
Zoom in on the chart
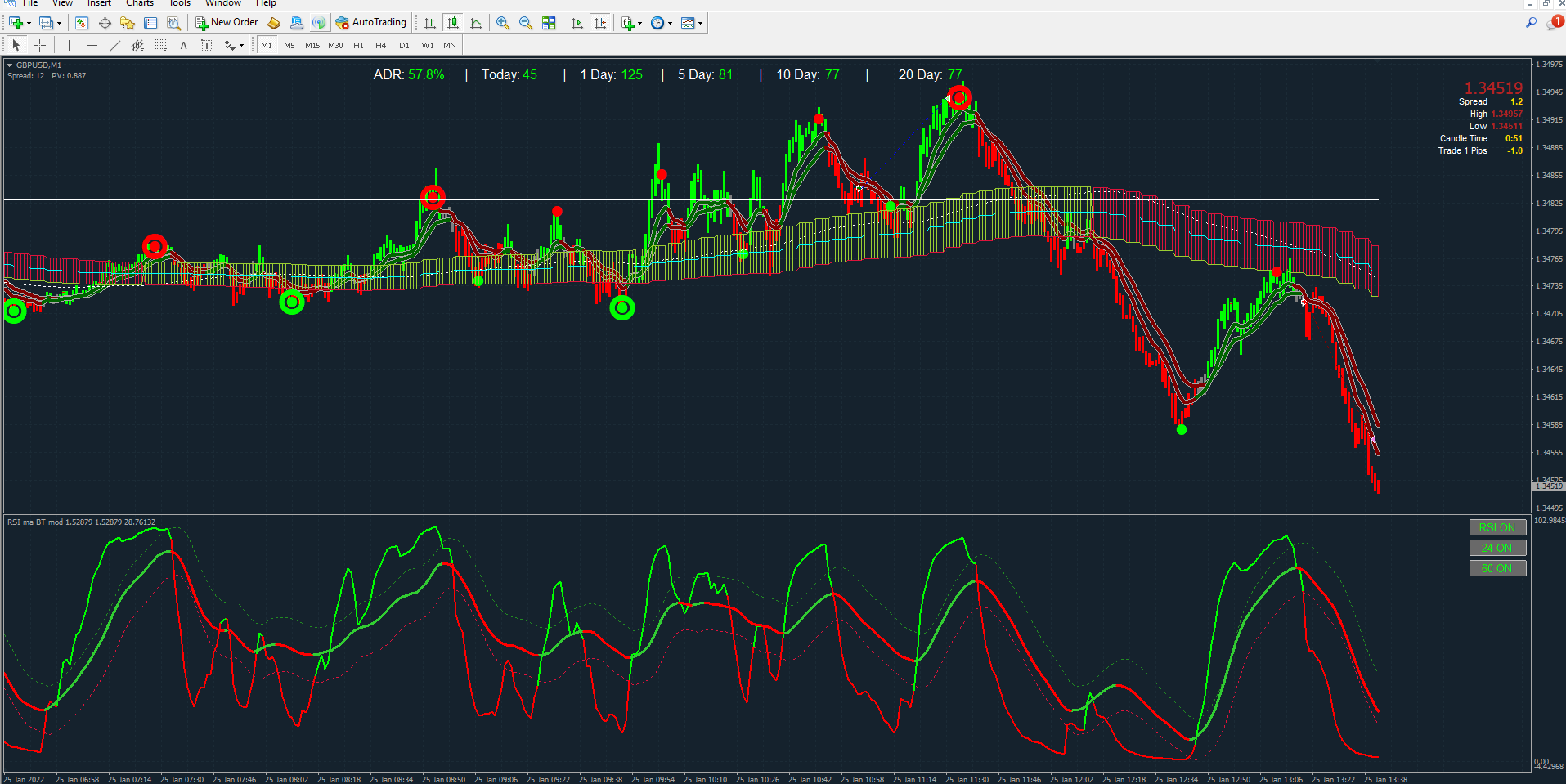(x=503, y=23)
